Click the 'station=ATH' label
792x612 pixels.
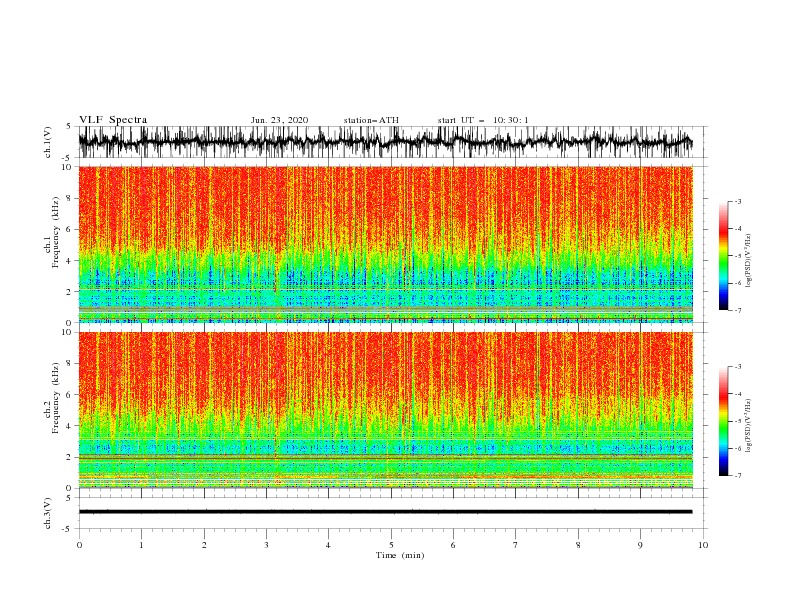[x=371, y=120]
